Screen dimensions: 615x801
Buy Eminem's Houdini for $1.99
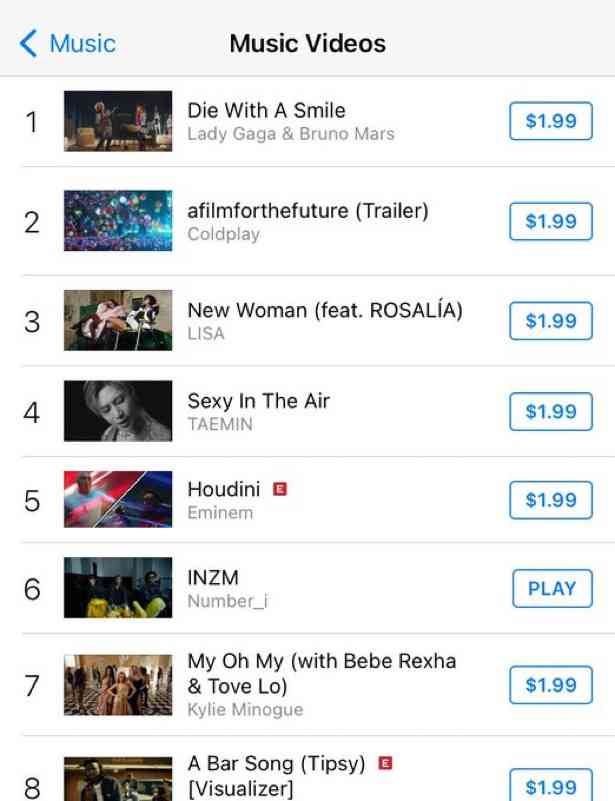(551, 499)
